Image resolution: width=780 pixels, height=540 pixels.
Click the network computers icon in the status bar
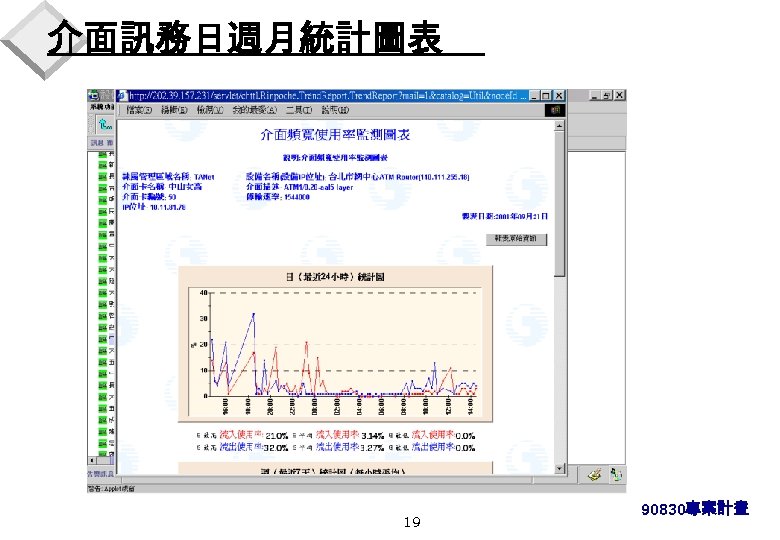616,475
